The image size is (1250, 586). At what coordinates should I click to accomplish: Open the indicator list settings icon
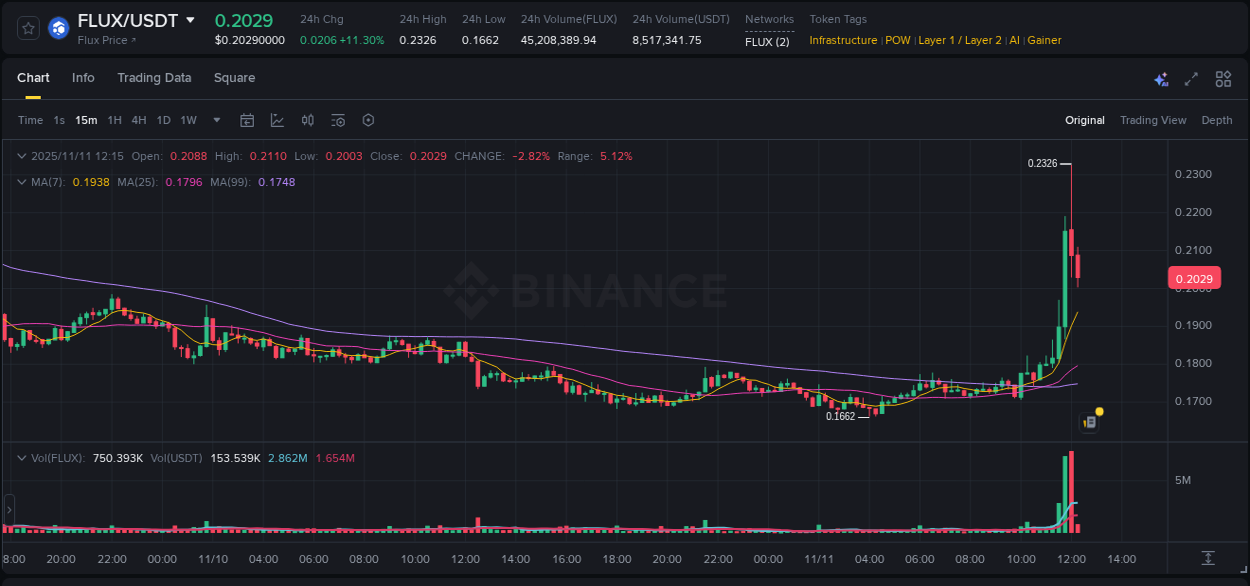point(338,120)
